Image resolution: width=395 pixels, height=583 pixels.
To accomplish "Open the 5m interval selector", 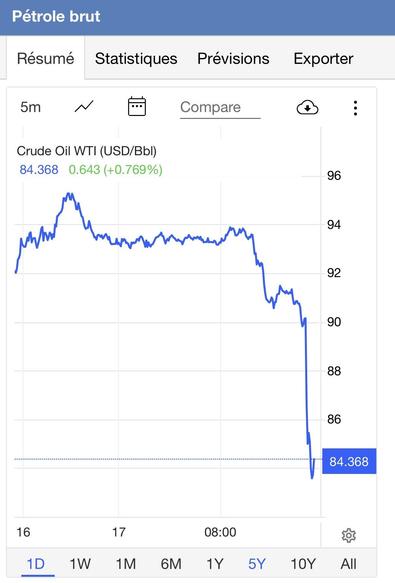I will click(30, 107).
